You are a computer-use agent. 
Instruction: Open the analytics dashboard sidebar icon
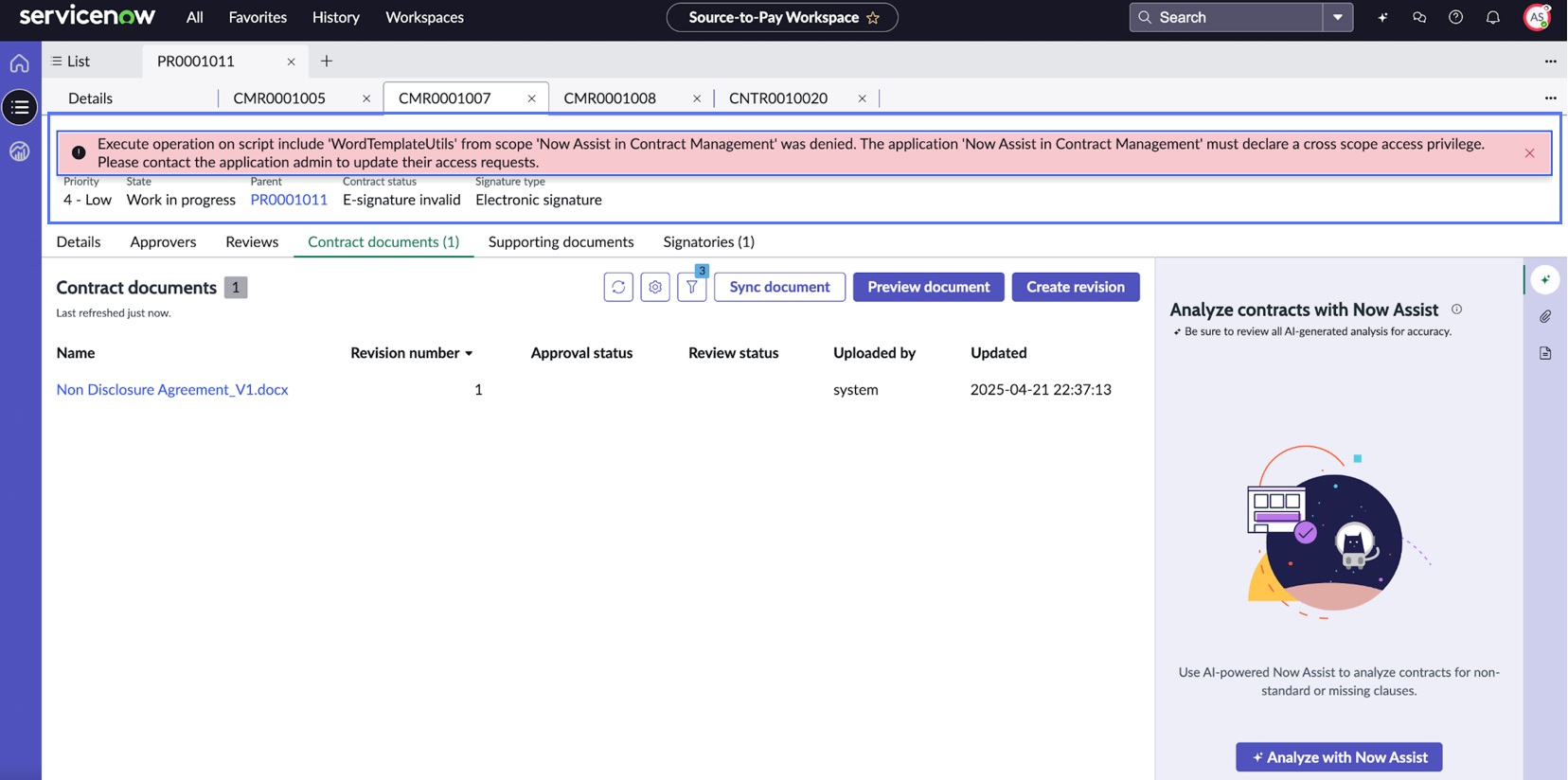click(x=20, y=151)
